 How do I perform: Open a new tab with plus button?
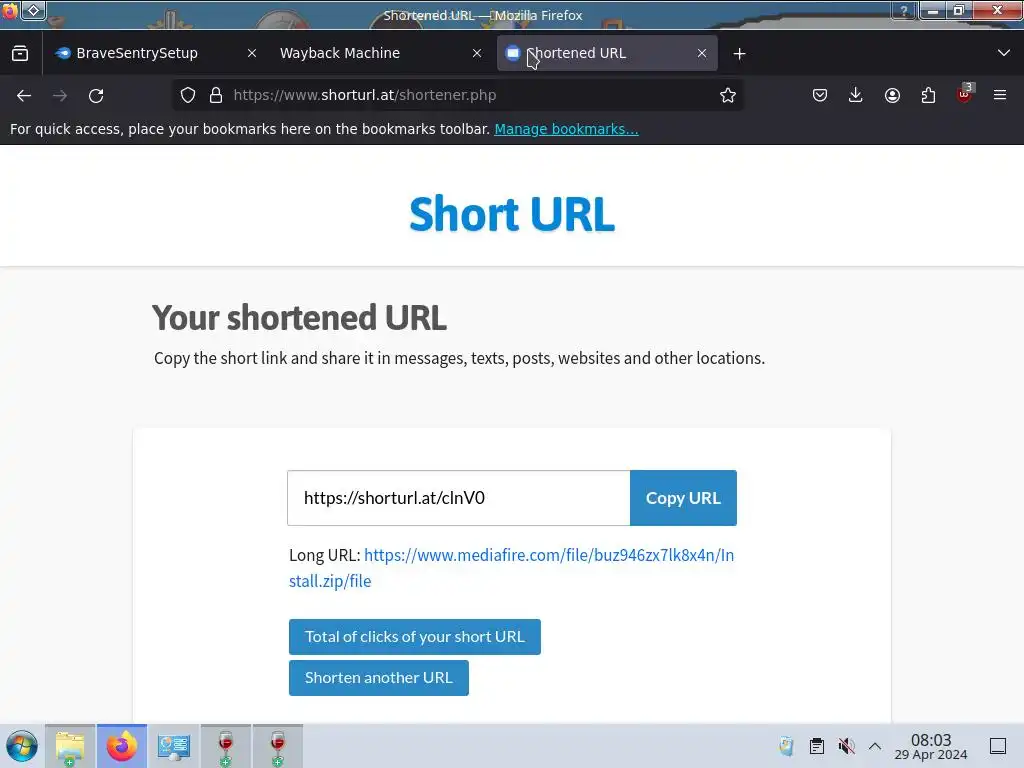tap(739, 54)
